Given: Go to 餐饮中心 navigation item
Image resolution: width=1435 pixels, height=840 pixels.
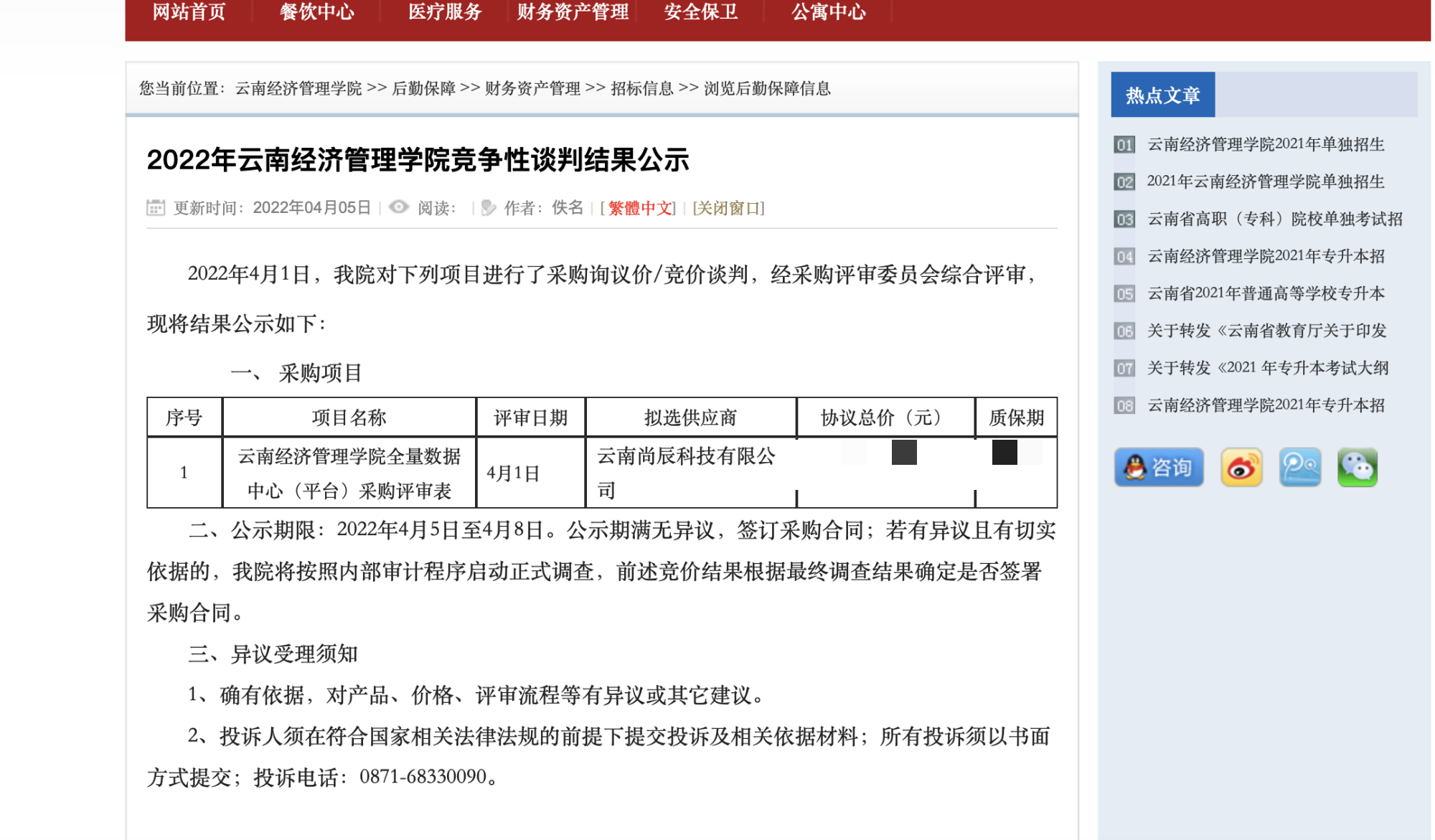Looking at the screenshot, I should pos(316,12).
